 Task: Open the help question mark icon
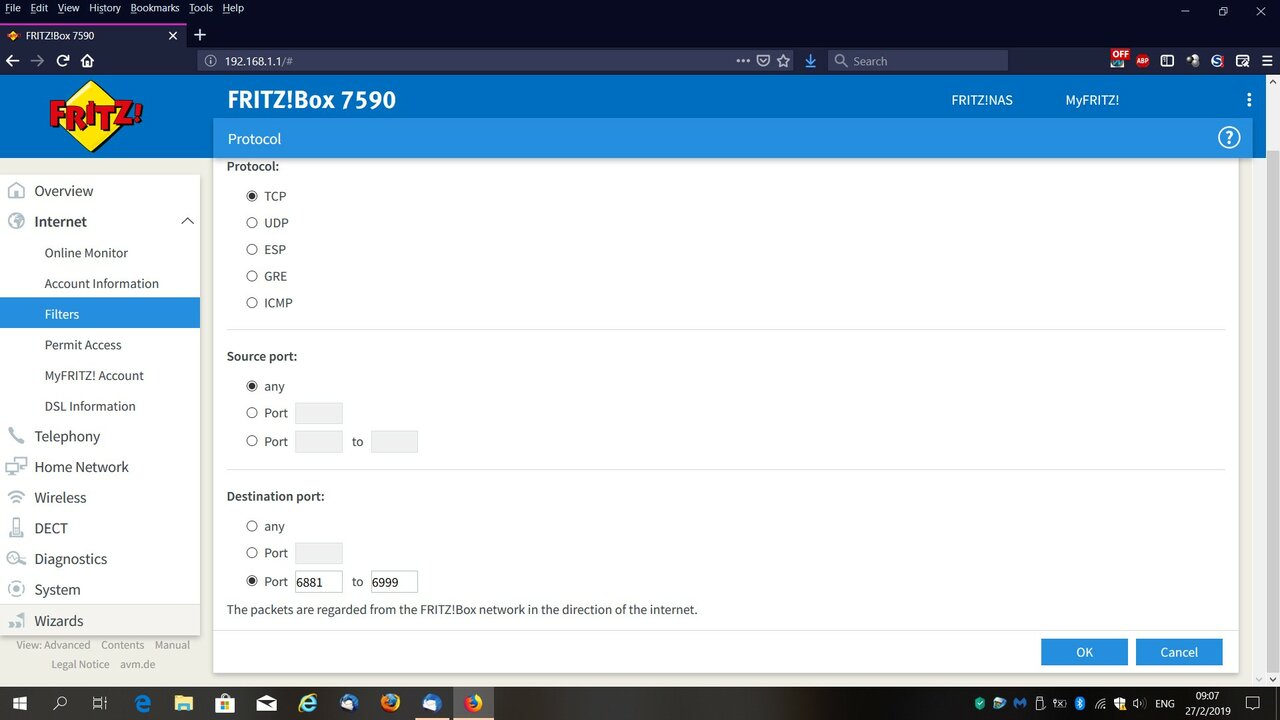point(1229,138)
